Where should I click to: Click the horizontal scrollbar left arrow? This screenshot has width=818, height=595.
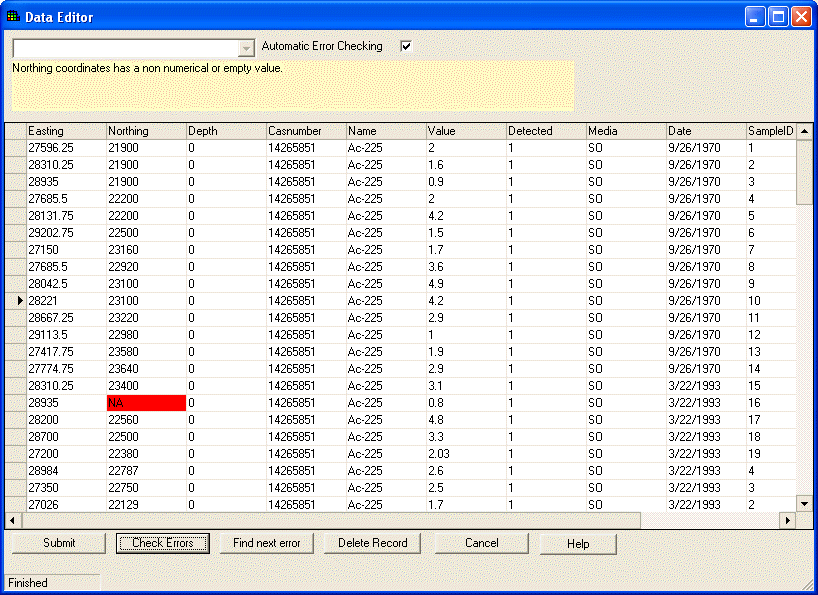12,520
